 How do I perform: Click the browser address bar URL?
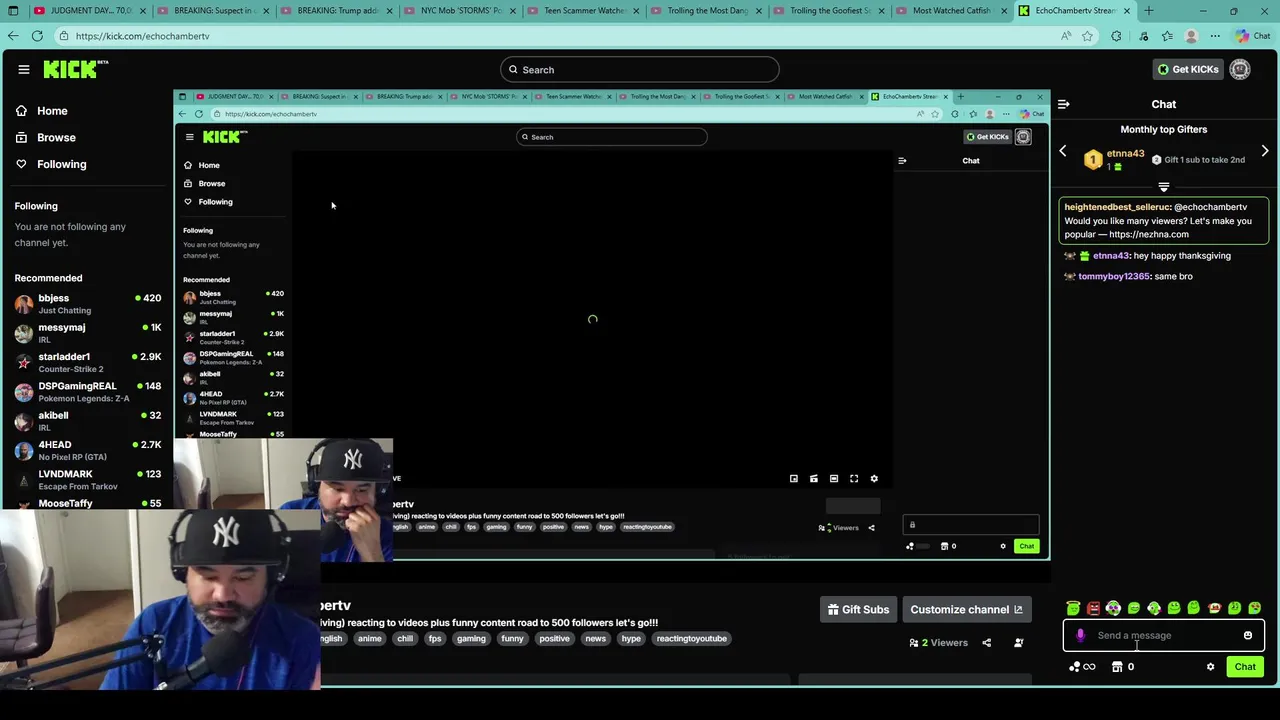click(142, 36)
